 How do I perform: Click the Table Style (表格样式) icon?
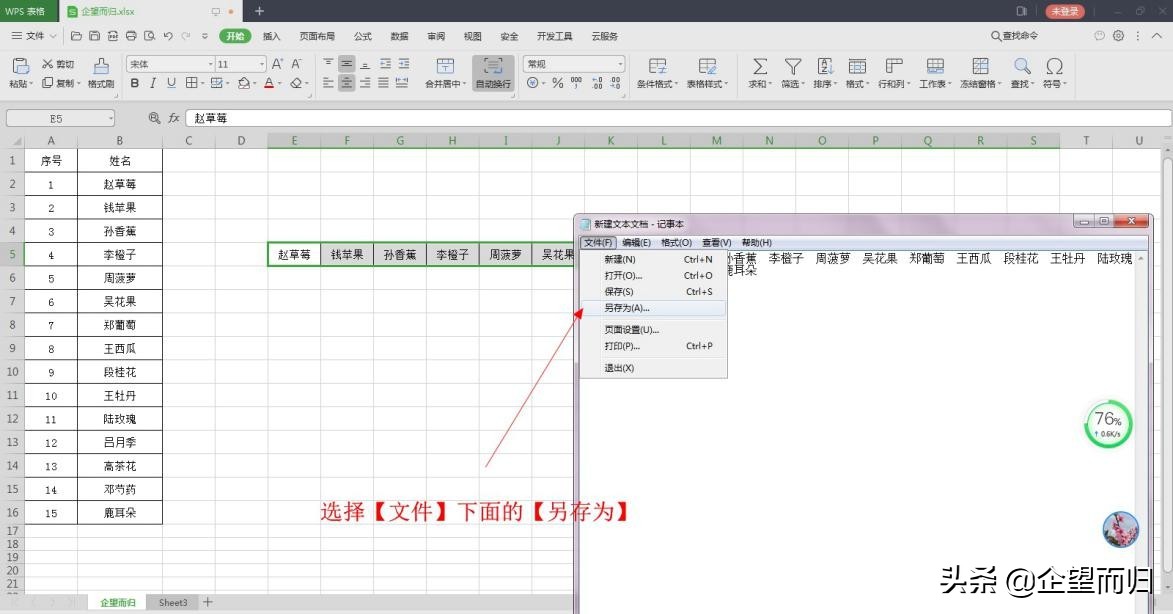tap(708, 66)
